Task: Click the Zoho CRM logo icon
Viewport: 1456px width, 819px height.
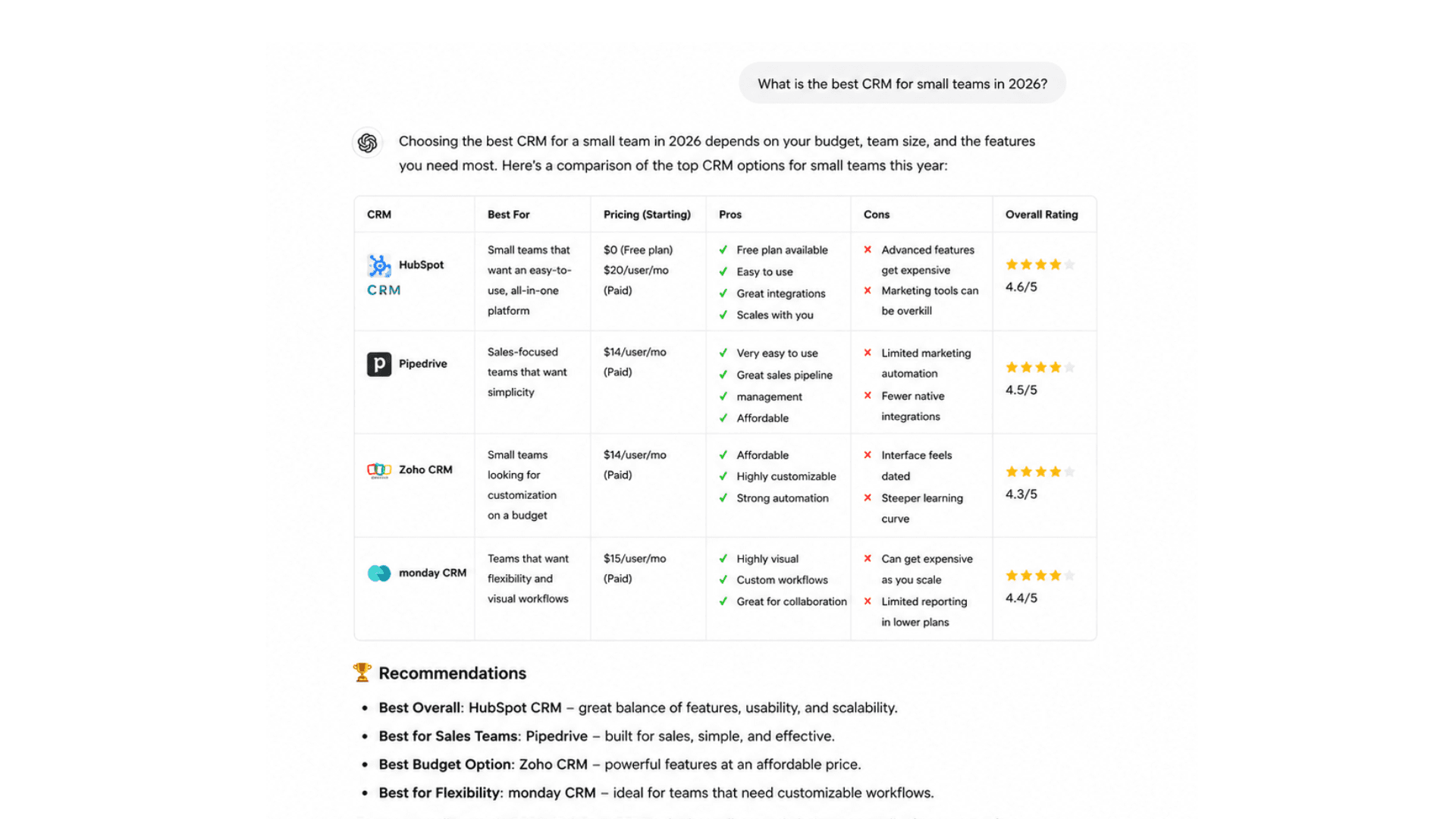Action: click(379, 470)
